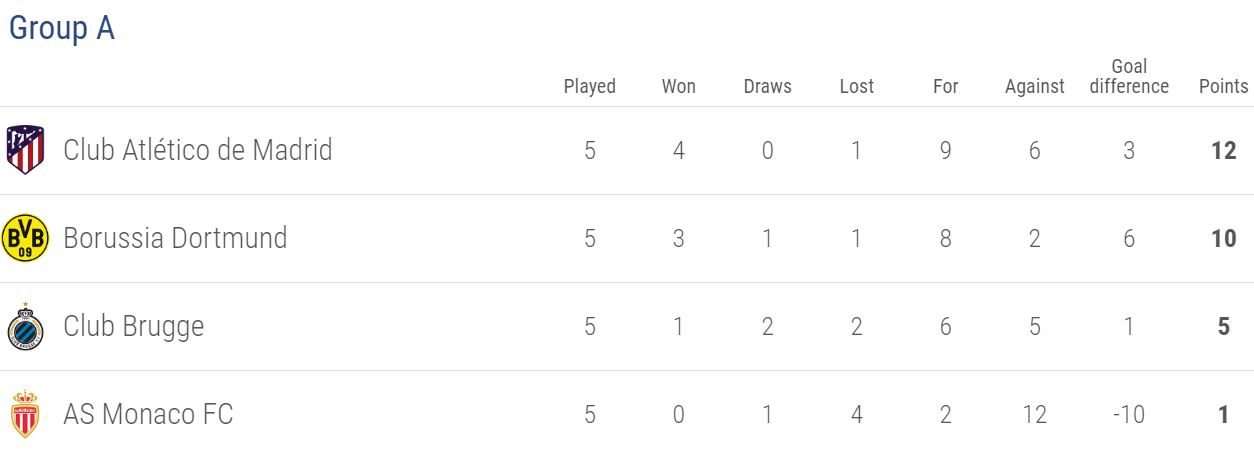Click the Played column header
Image resolution: width=1254 pixels, height=450 pixels.
(590, 86)
